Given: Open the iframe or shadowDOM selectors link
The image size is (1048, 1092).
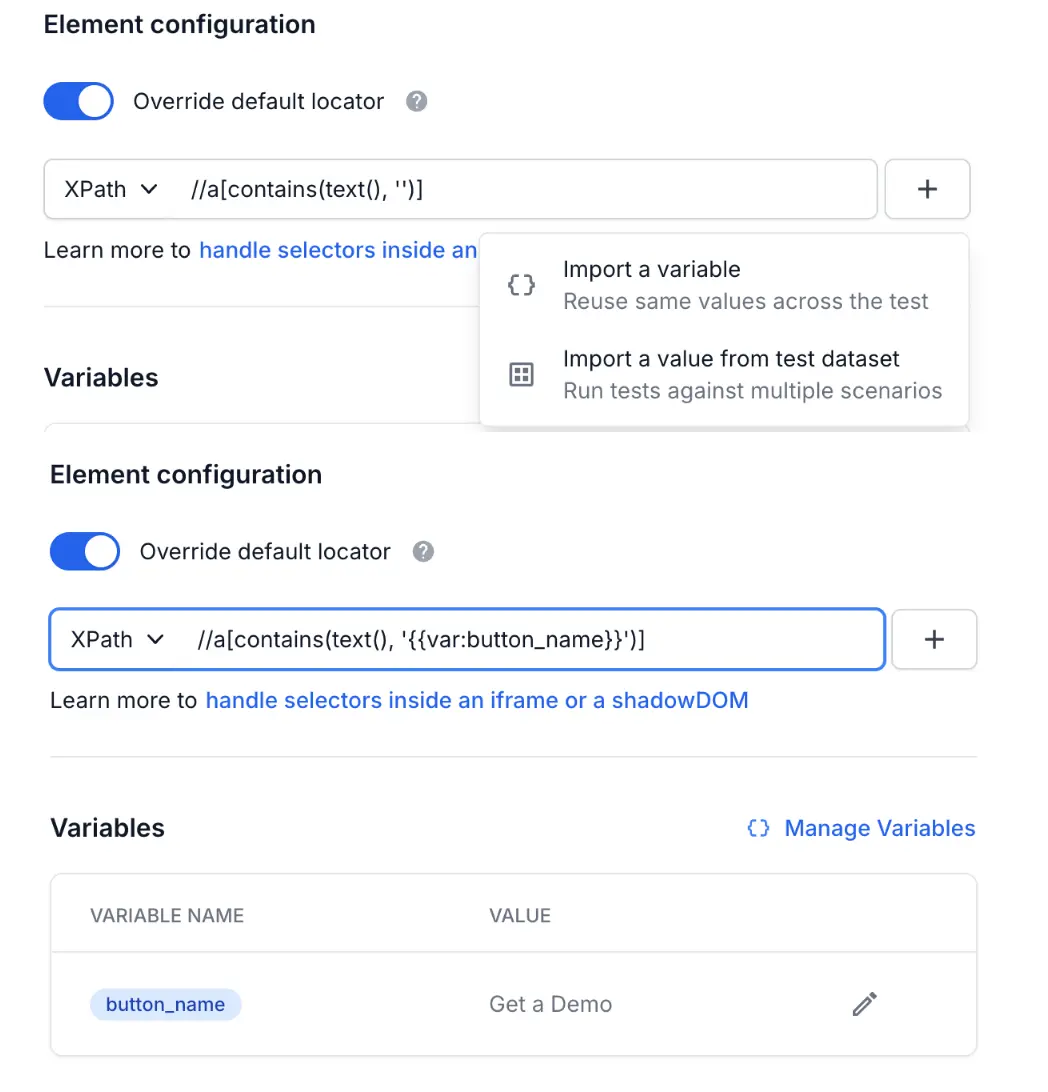Looking at the screenshot, I should (476, 700).
